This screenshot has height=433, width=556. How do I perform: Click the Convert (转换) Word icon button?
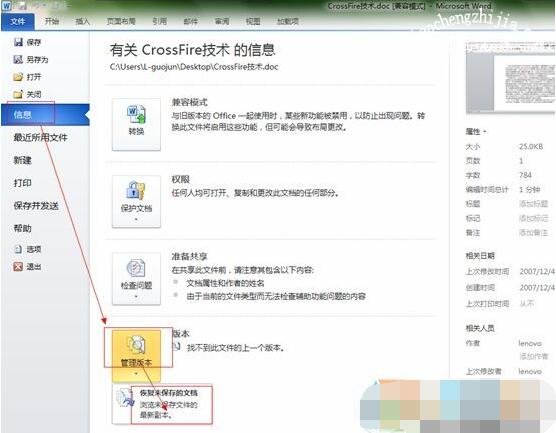click(x=136, y=124)
